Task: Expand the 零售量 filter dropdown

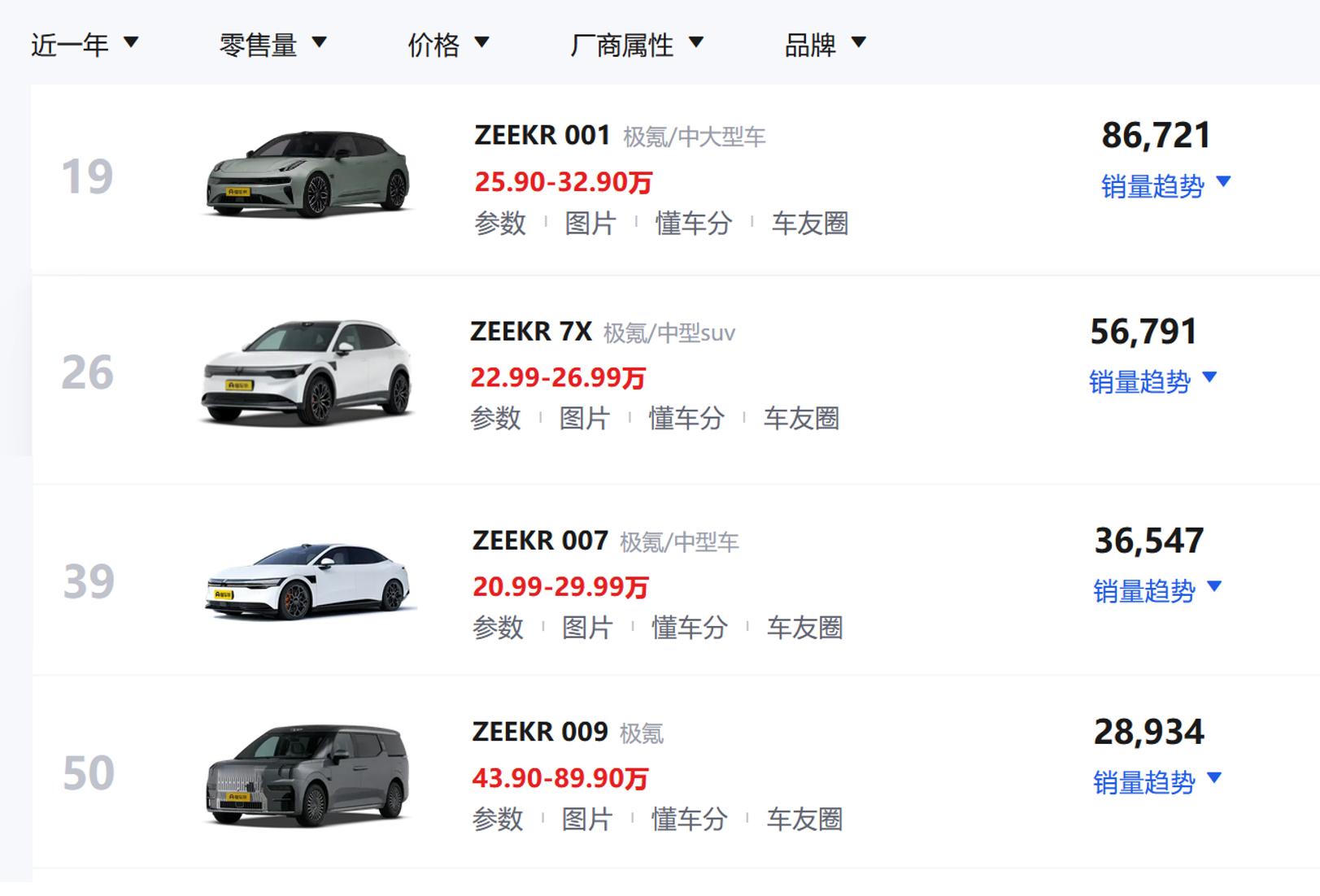Action: pos(272,44)
